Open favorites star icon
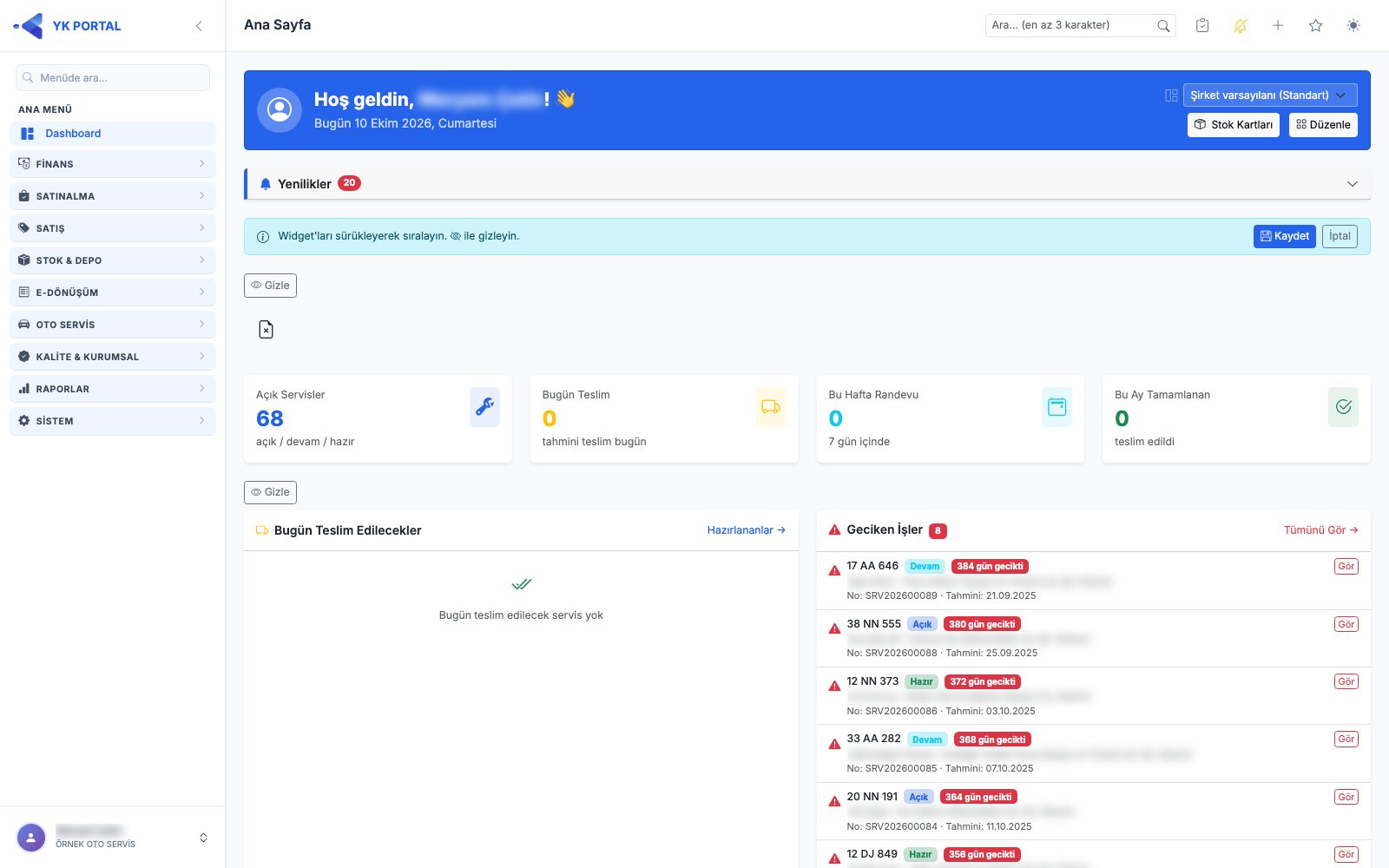The image size is (1389, 868). click(1315, 26)
